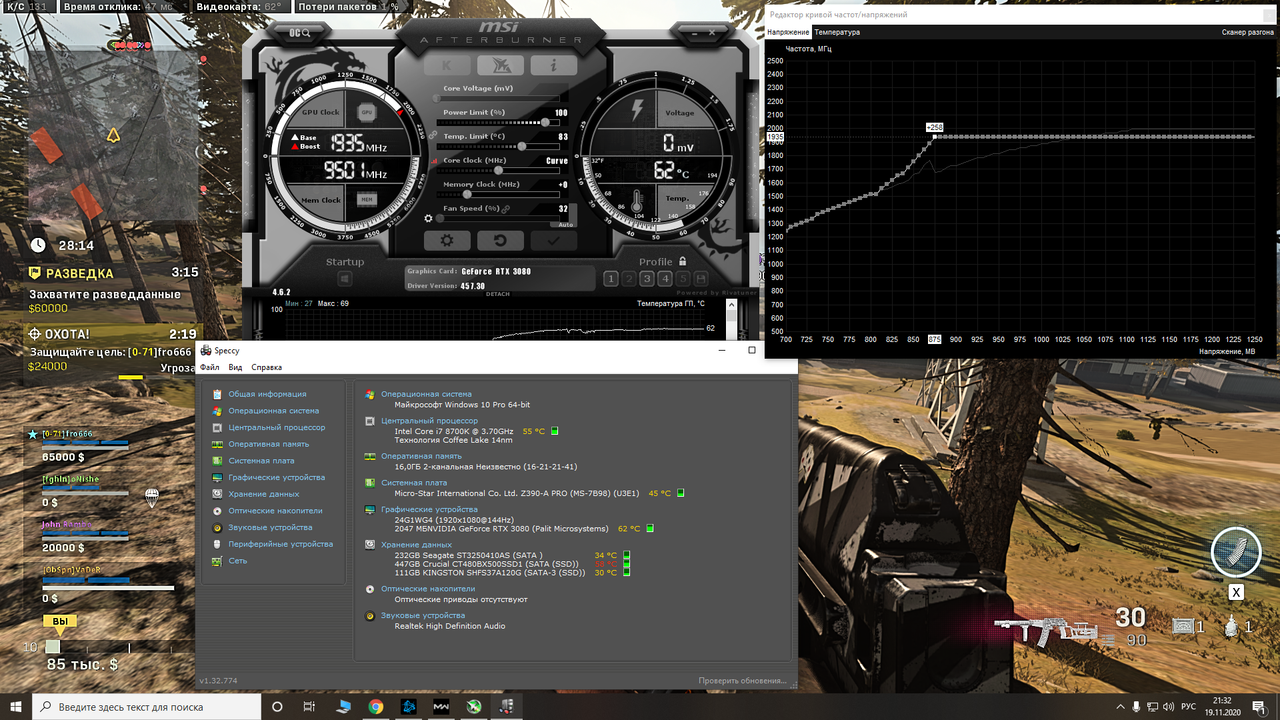The image size is (1280, 720).
Task: Open the Windows Start menu
Action: (x=16, y=706)
